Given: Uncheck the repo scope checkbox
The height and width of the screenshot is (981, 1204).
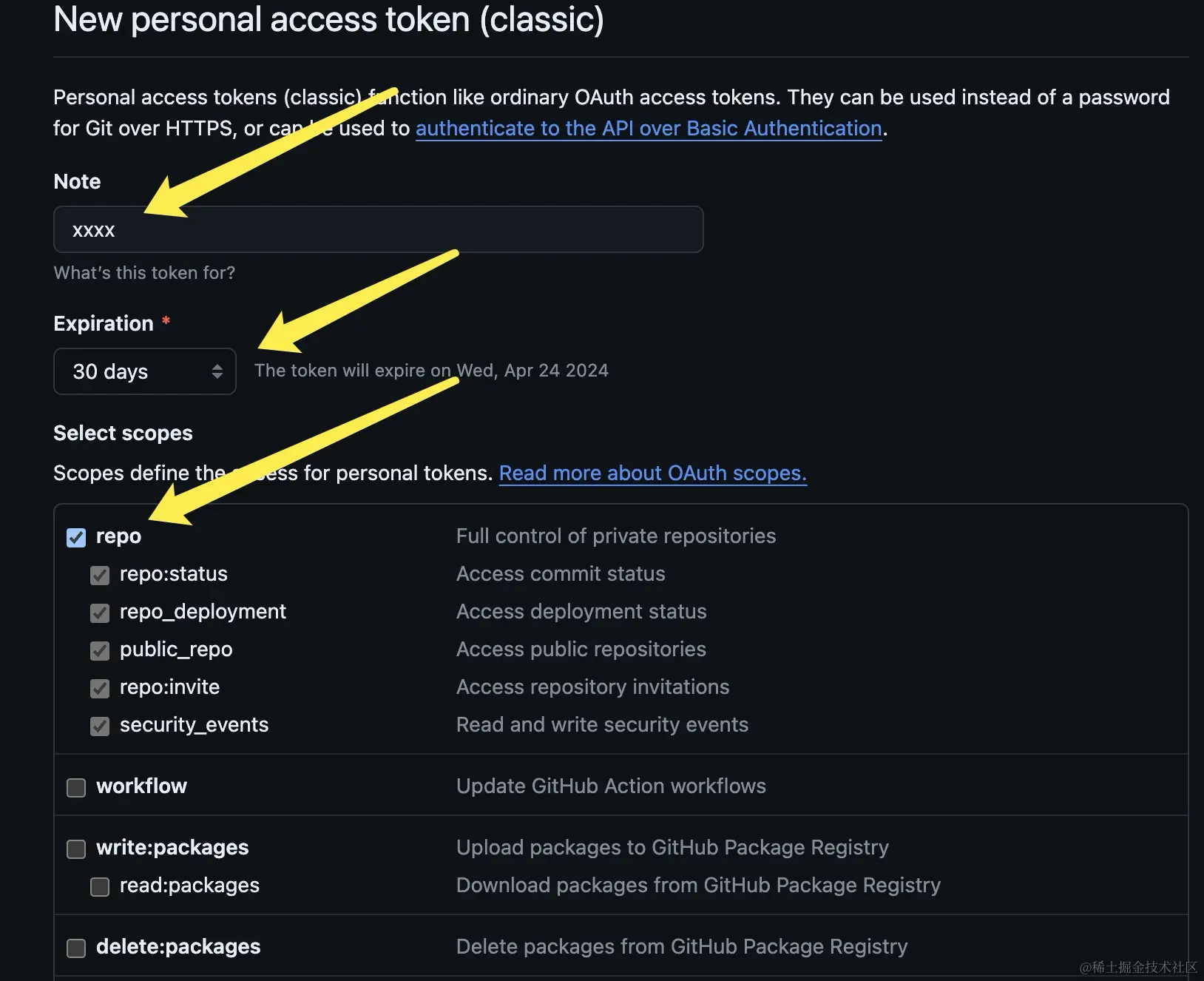Looking at the screenshot, I should (x=76, y=537).
